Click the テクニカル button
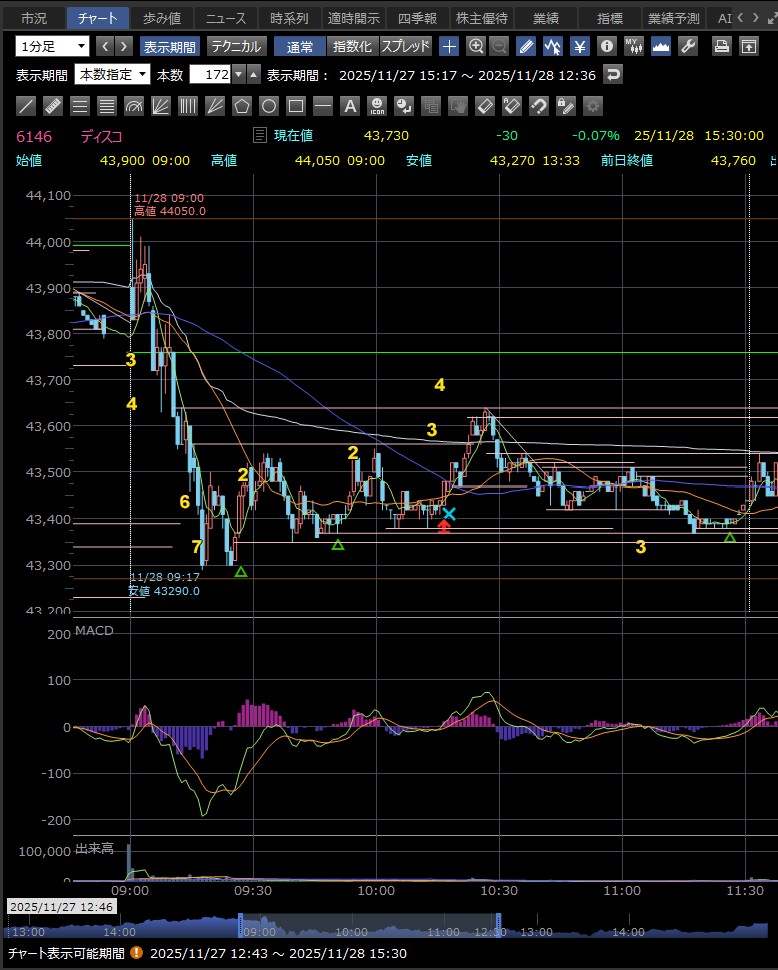This screenshot has height=970, width=778. click(x=235, y=46)
